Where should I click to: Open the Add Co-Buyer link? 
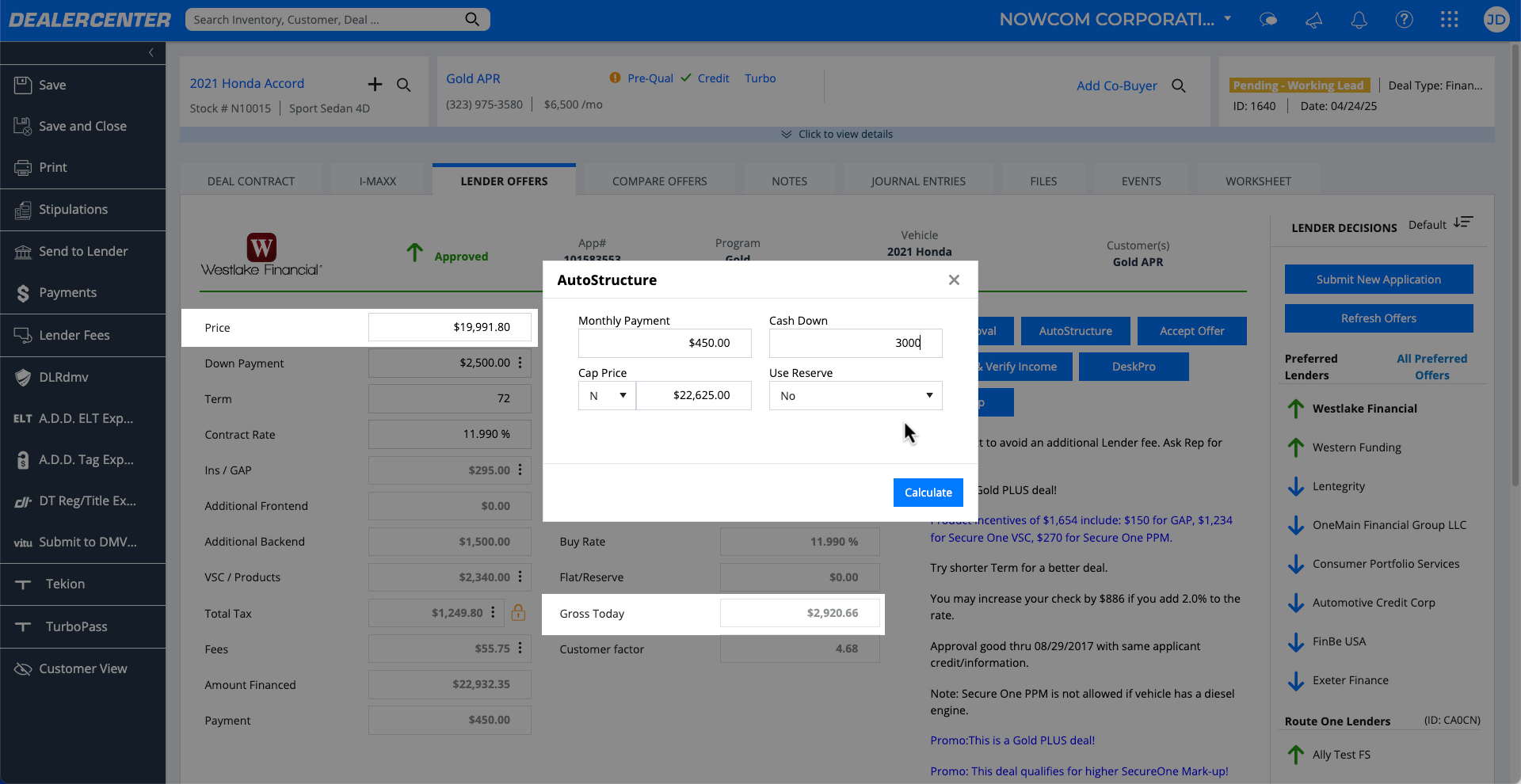pos(1116,86)
